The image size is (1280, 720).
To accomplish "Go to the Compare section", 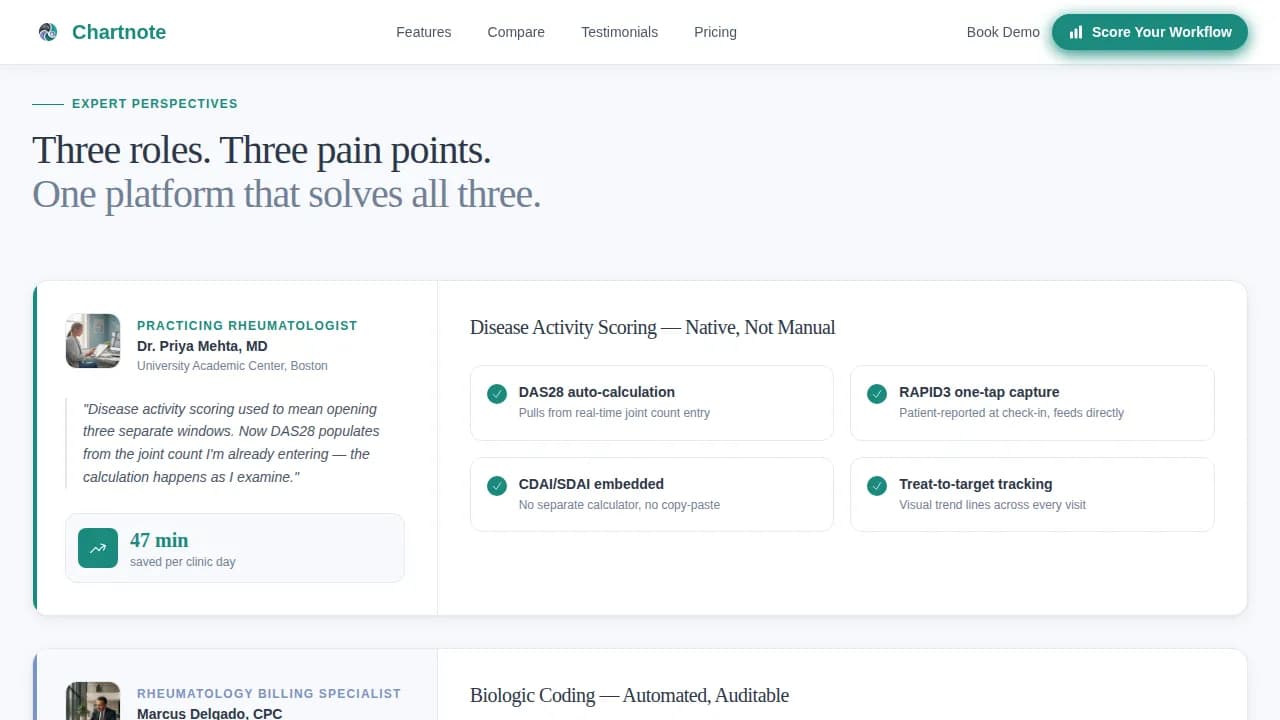I will 516,32.
